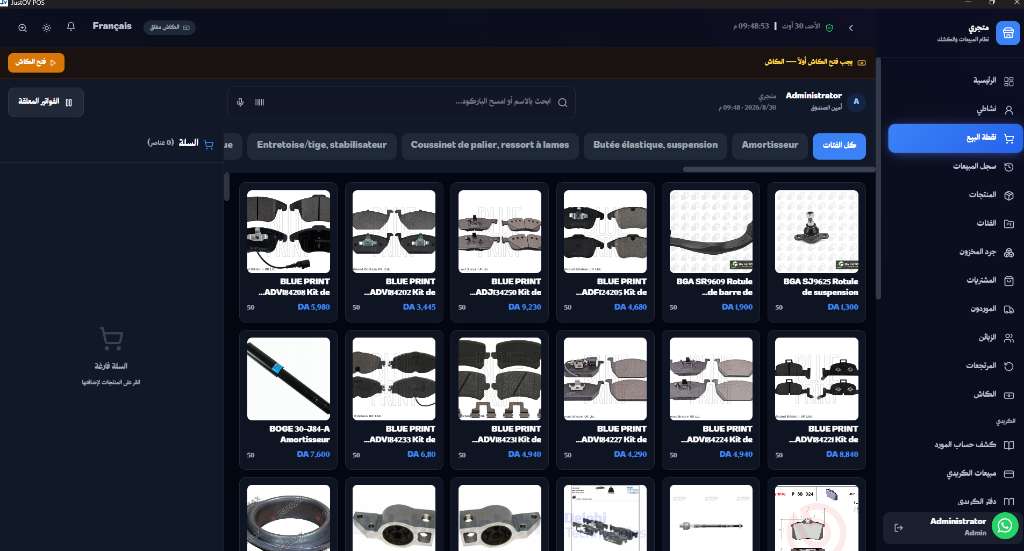Add BOGE 30-J84-A Amortisseur product

(x=288, y=400)
